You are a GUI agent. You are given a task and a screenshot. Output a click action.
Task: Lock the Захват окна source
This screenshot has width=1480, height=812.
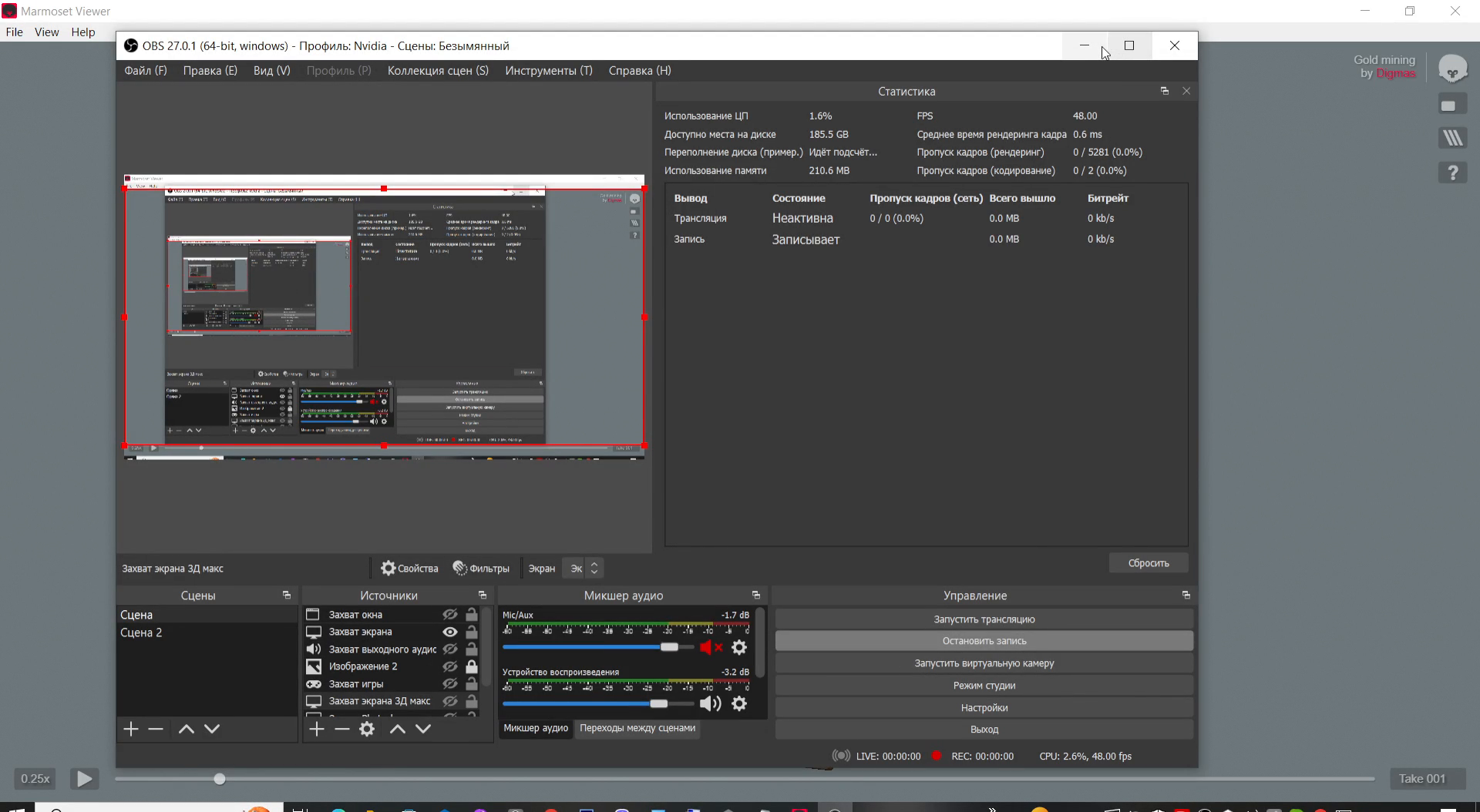(472, 615)
